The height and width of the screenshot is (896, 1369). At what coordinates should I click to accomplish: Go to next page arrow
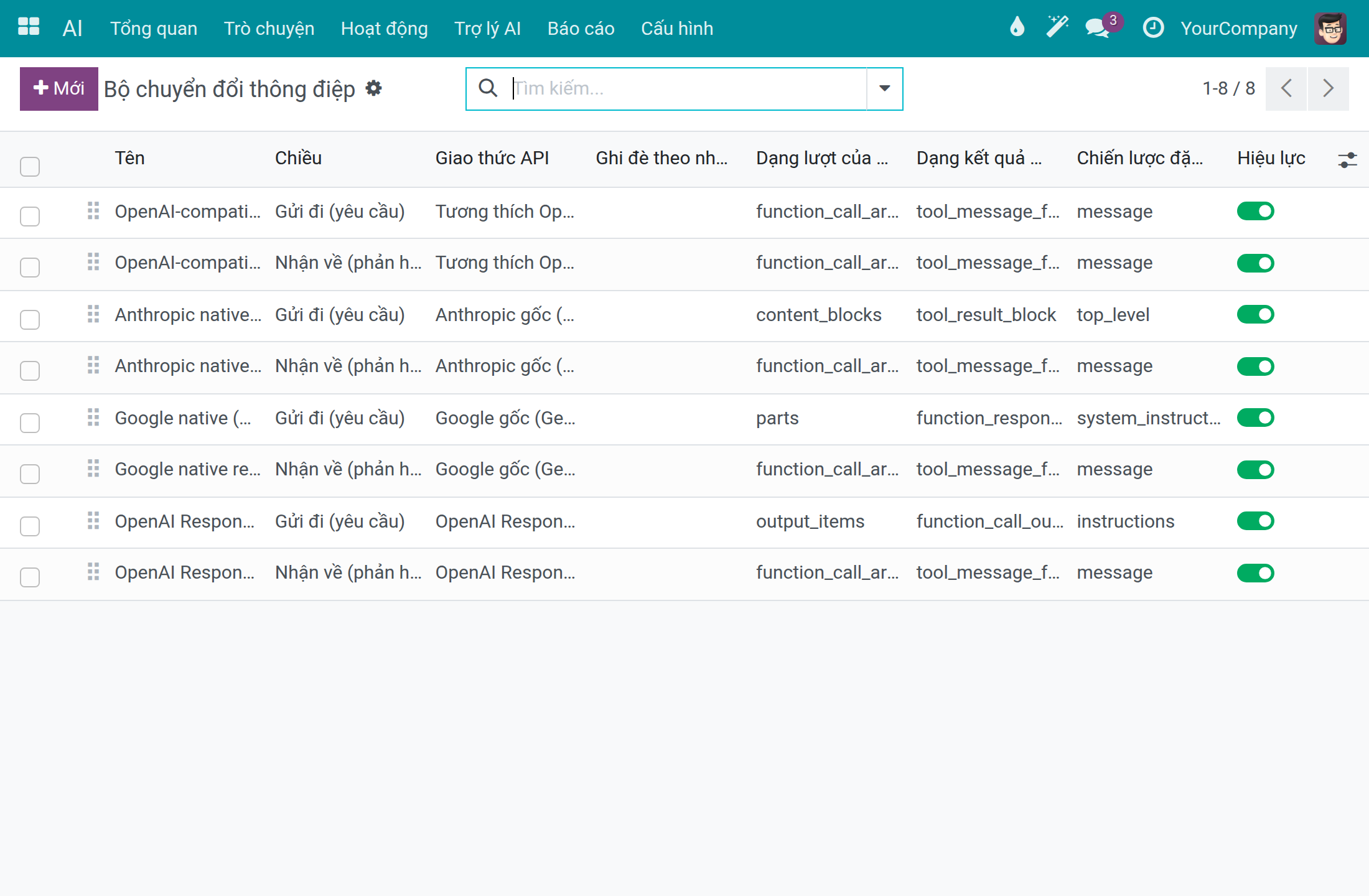[x=1329, y=88]
